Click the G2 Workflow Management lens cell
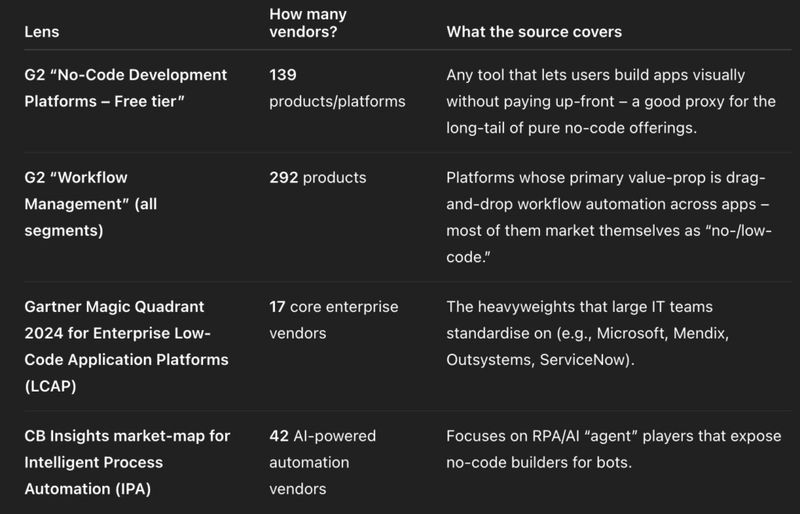This screenshot has height=514, width=800. 91,204
